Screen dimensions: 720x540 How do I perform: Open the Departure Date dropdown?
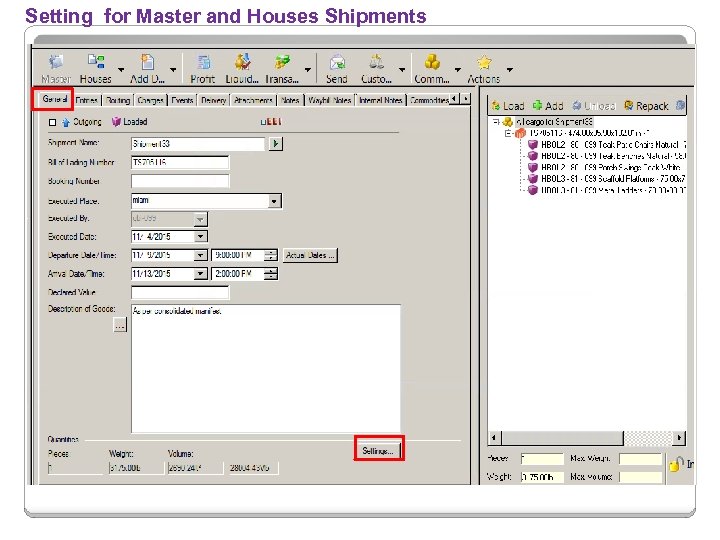(200, 255)
